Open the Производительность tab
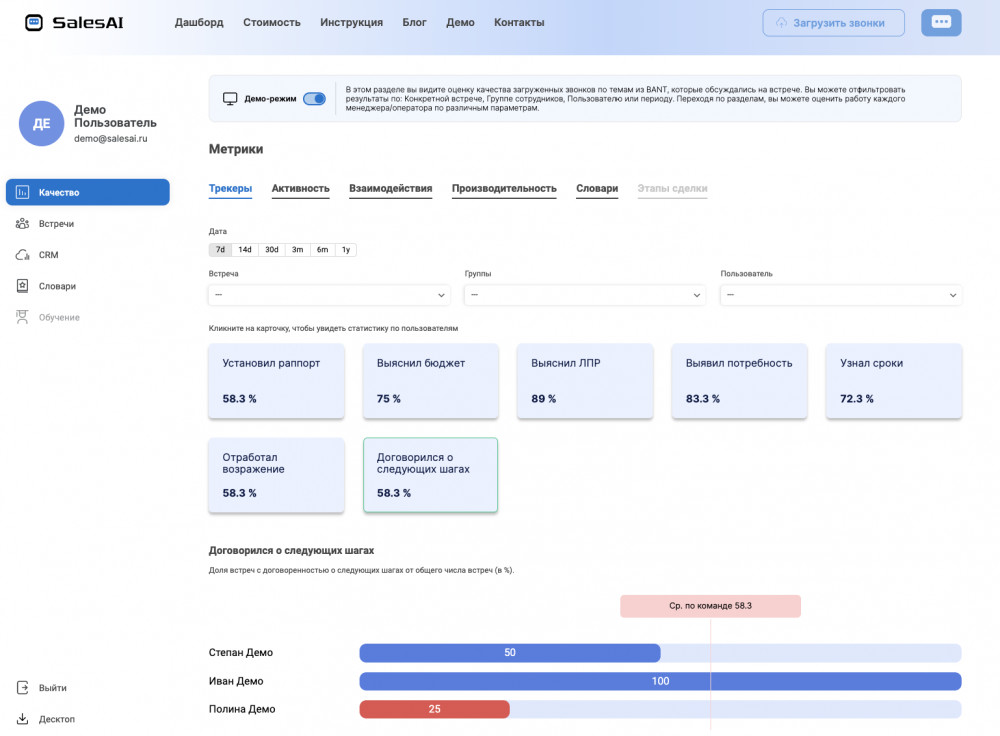 (x=503, y=188)
